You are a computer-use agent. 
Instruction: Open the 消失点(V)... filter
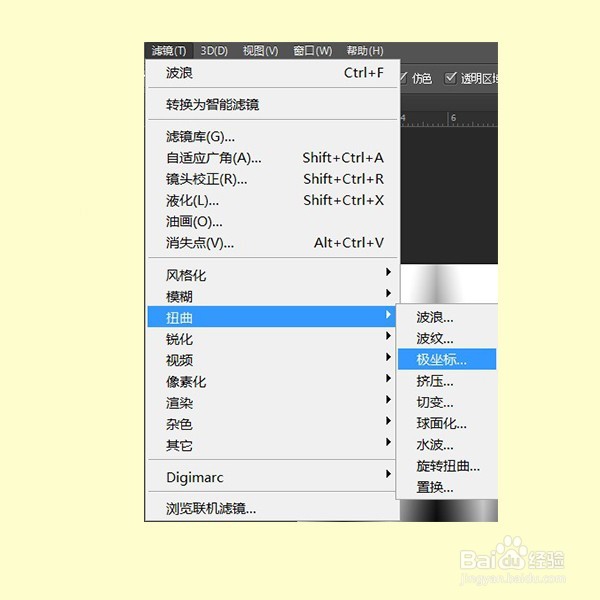point(274,243)
